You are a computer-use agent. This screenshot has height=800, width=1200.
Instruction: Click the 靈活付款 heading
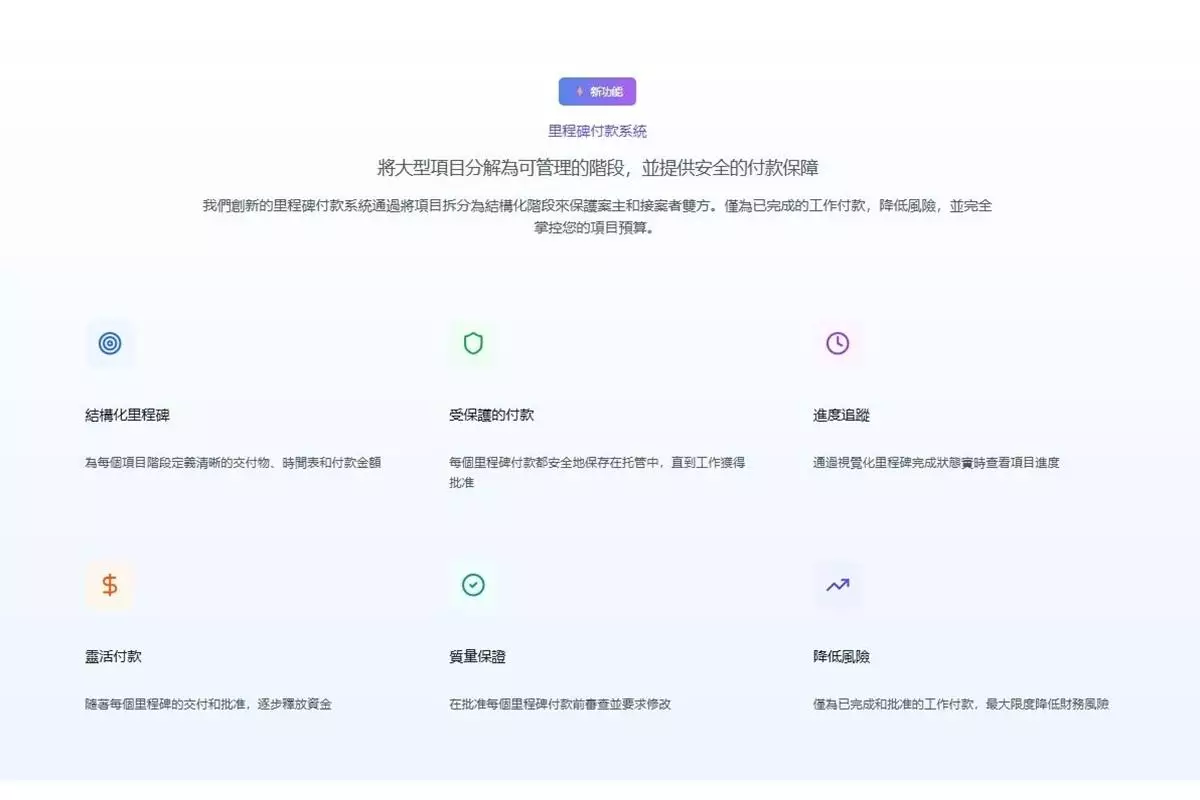tap(114, 657)
